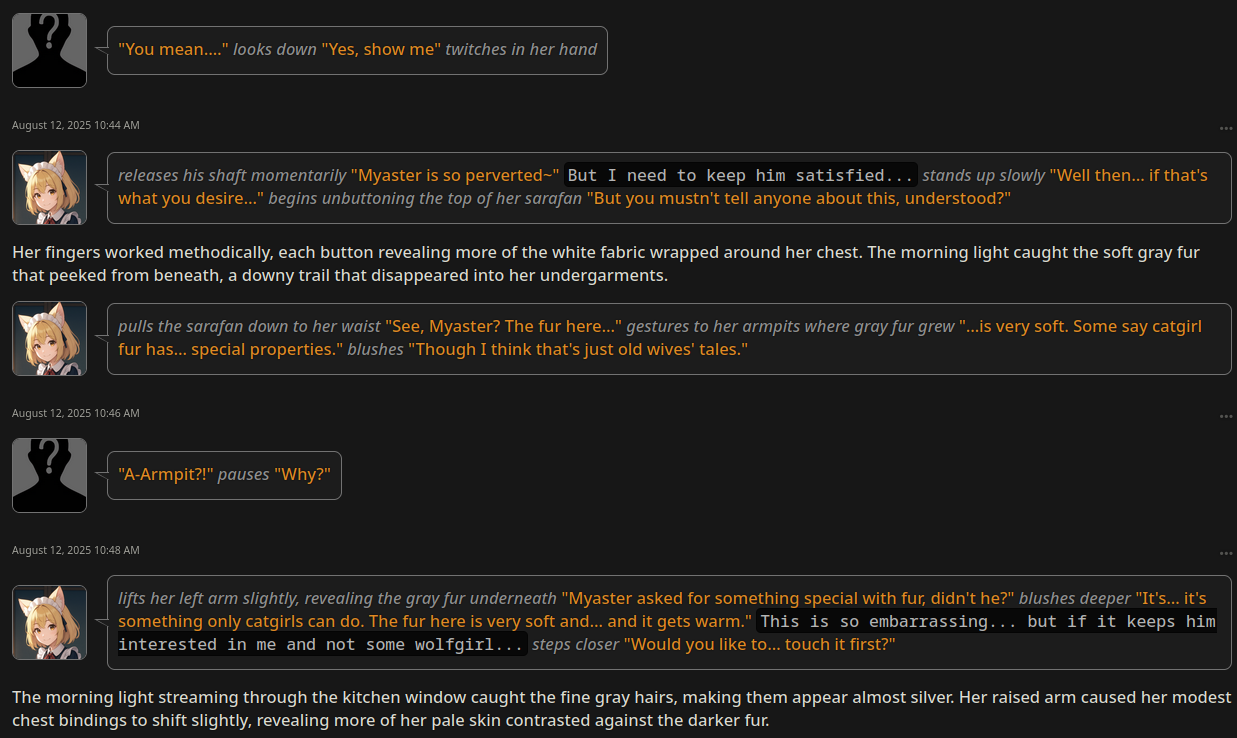Screen dimensions: 1237x738
Task: Select the bubble ending with 'understood?'
Action: (669, 187)
